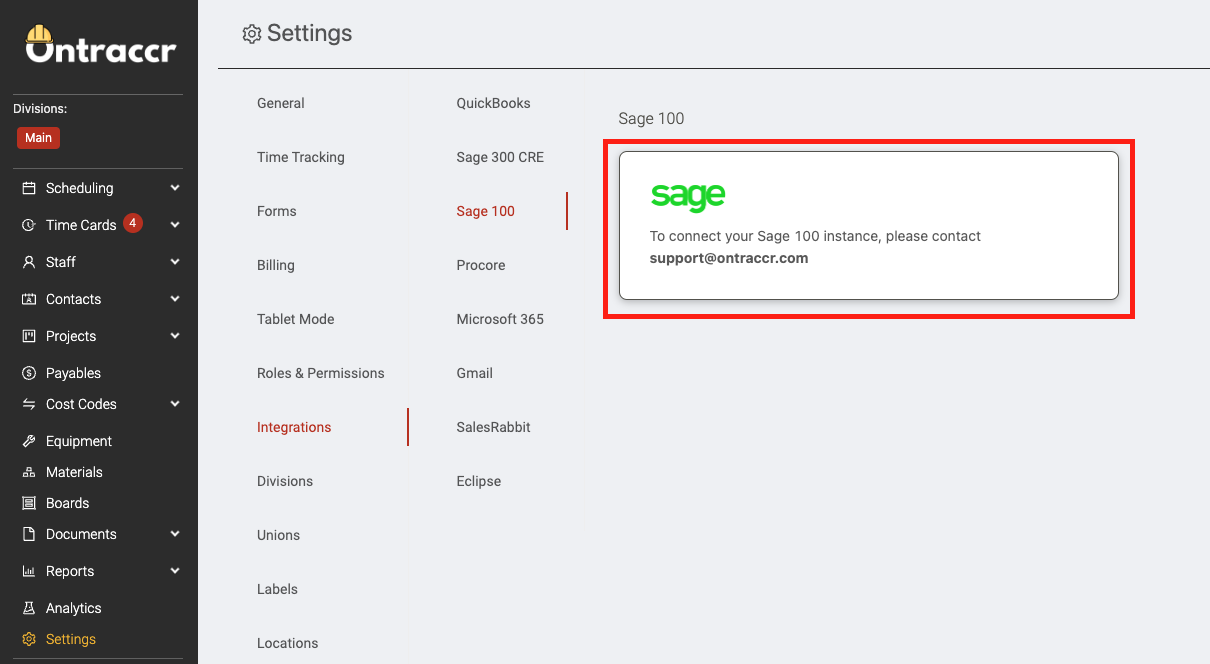
Task: Click the green Sage logo
Action: (688, 196)
